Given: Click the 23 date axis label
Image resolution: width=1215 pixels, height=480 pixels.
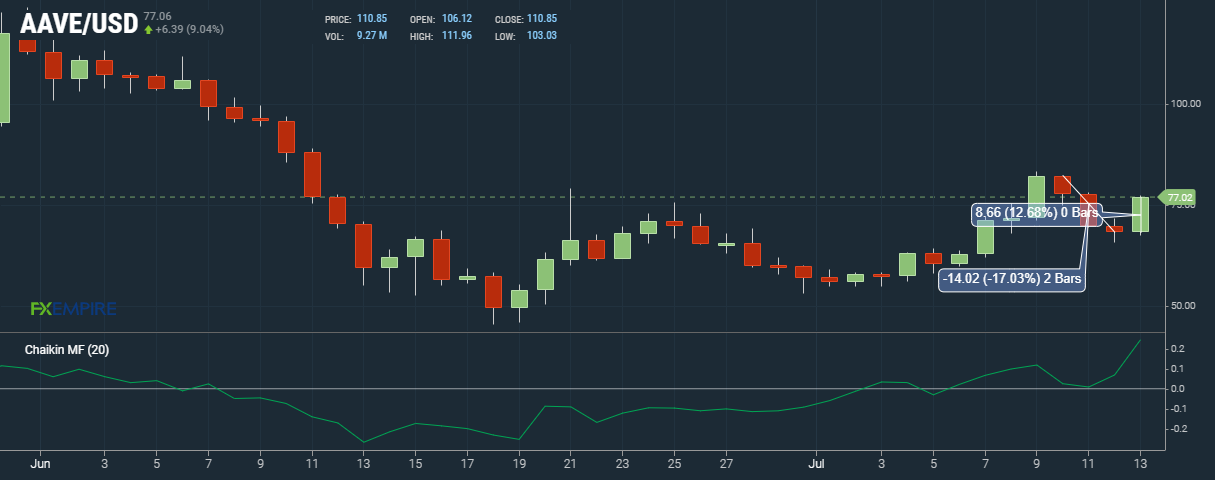Looking at the screenshot, I should point(623,464).
